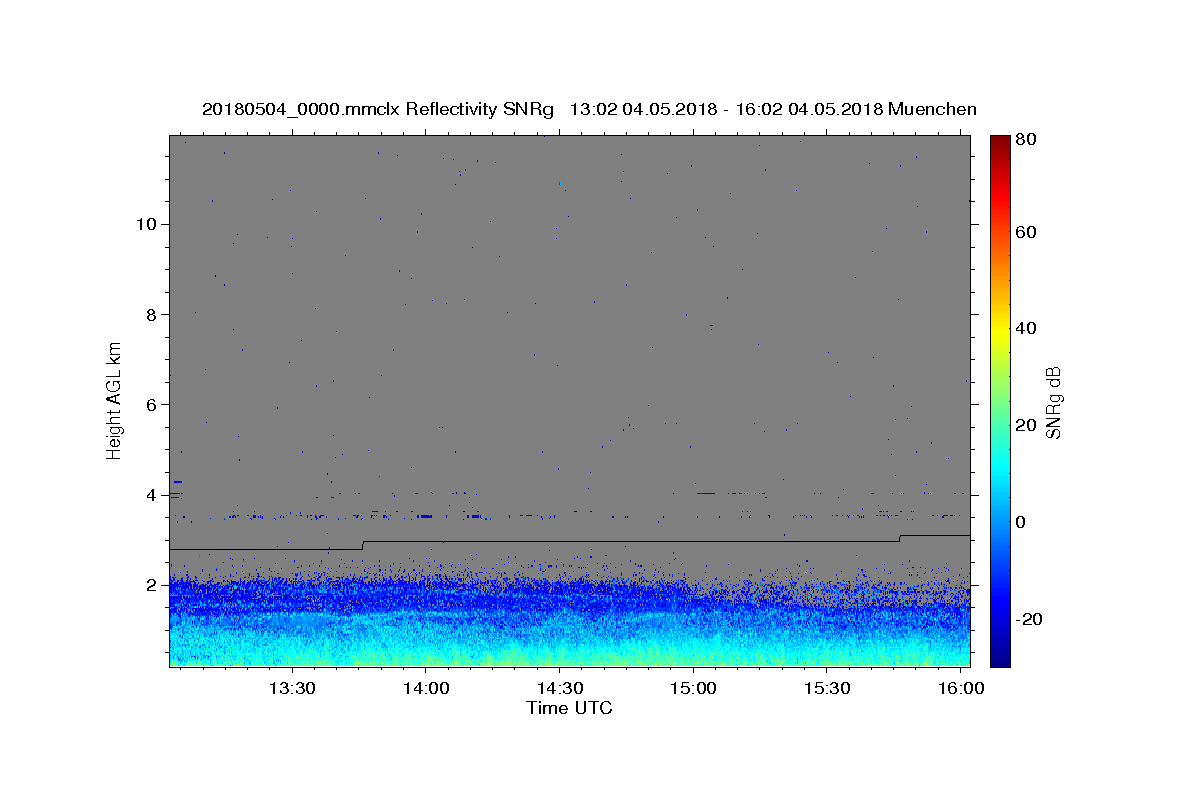Click the gray no-signal area above 6 km
The image size is (1200, 800).
(x=569, y=270)
